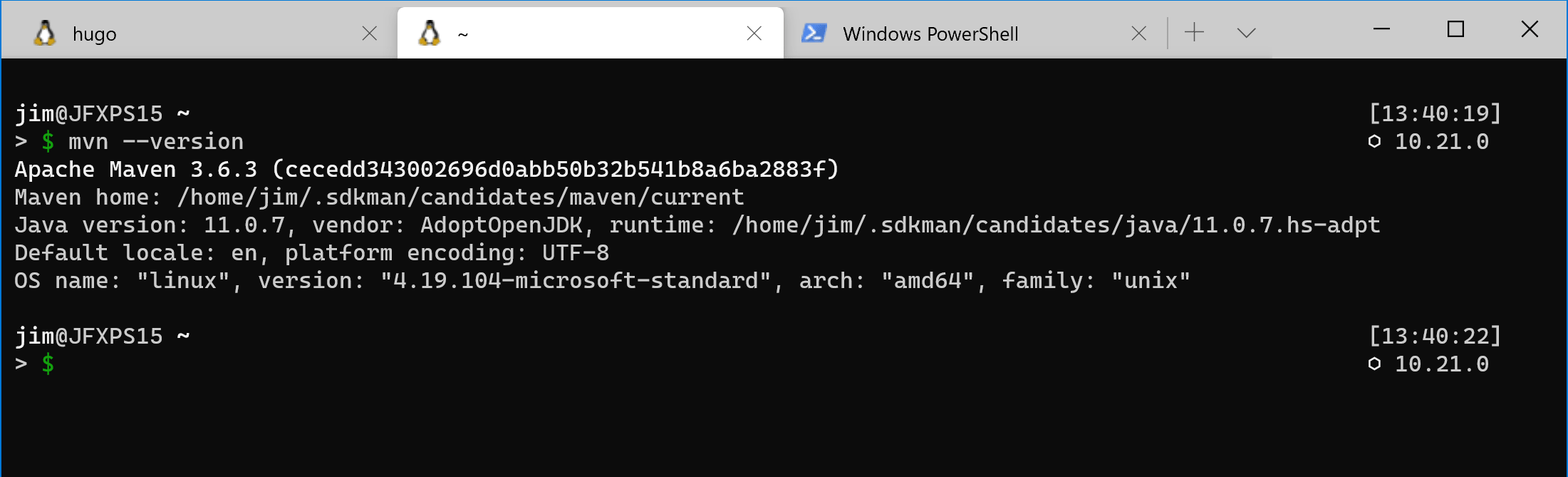The height and width of the screenshot is (477, 1568).
Task: Click the Tux penguin icon on the active ~ tab
Action: click(430, 32)
